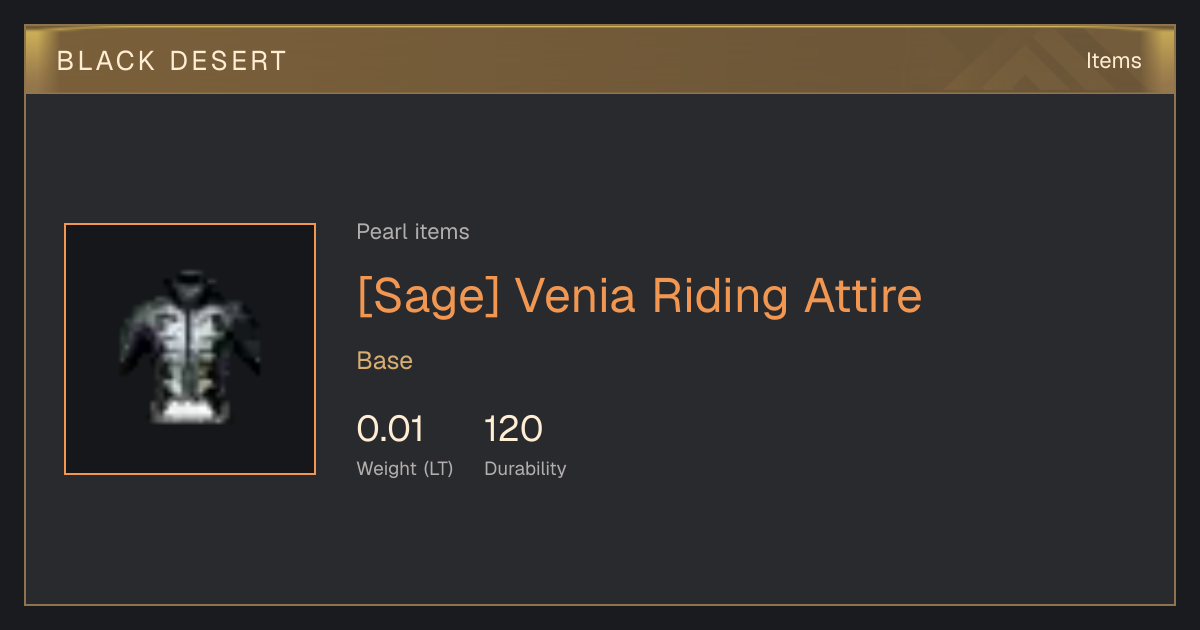The height and width of the screenshot is (630, 1200).
Task: Click the word DESERT in the header
Action: click(229, 61)
